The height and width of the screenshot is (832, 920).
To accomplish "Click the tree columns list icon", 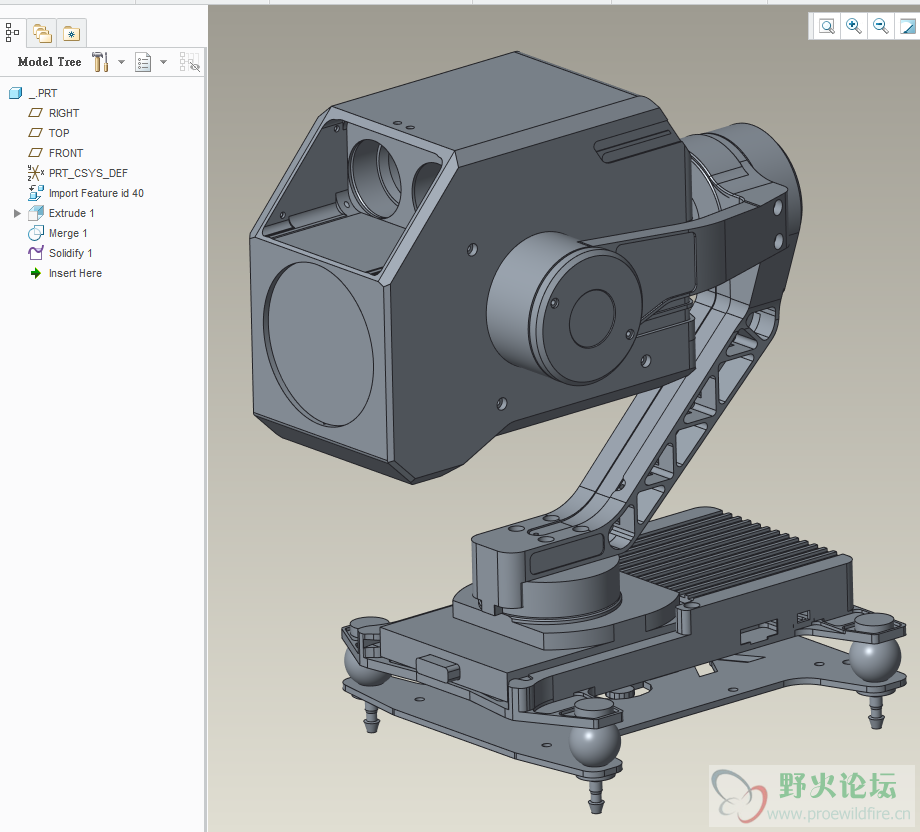I will point(143,62).
